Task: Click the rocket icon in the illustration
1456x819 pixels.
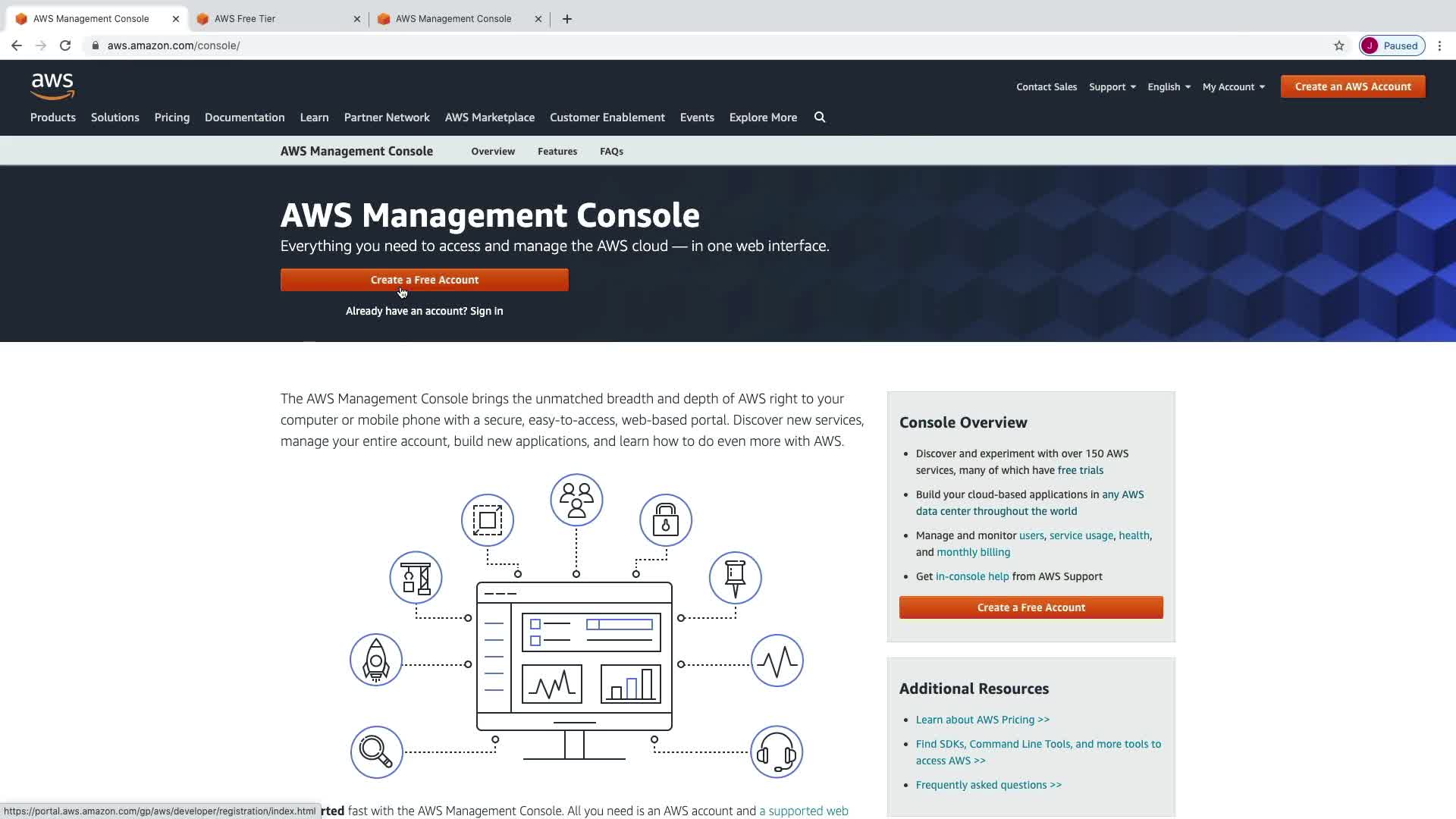Action: click(376, 661)
